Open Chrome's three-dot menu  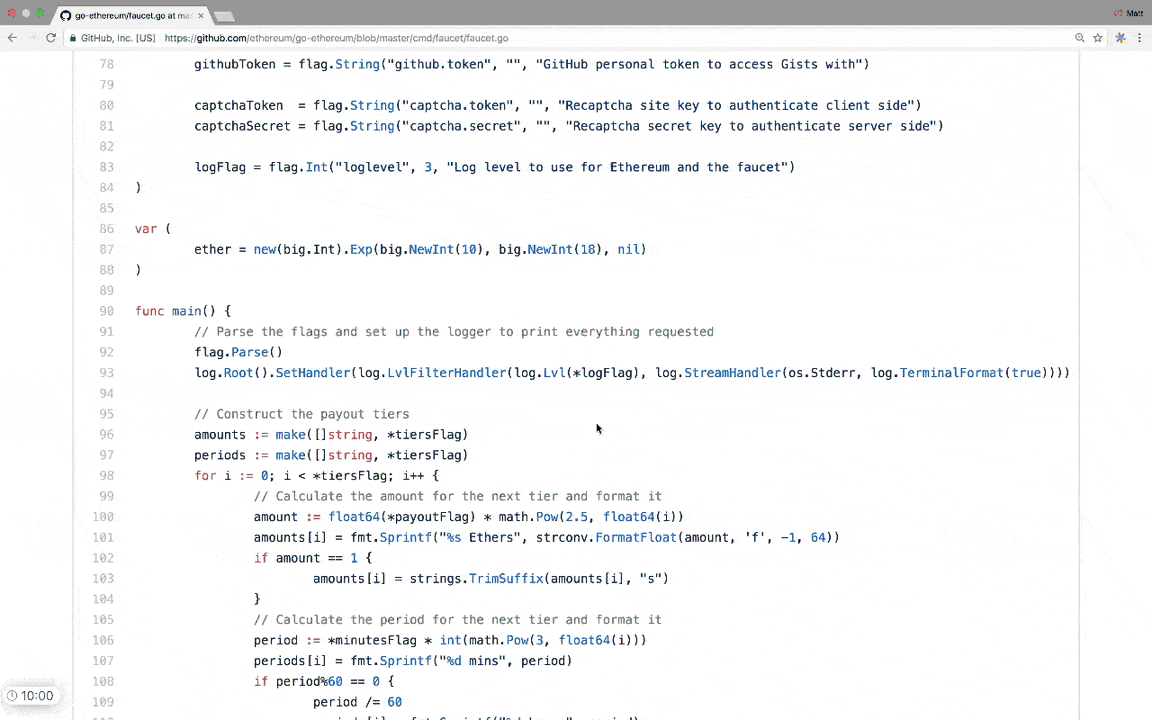coord(1140,38)
